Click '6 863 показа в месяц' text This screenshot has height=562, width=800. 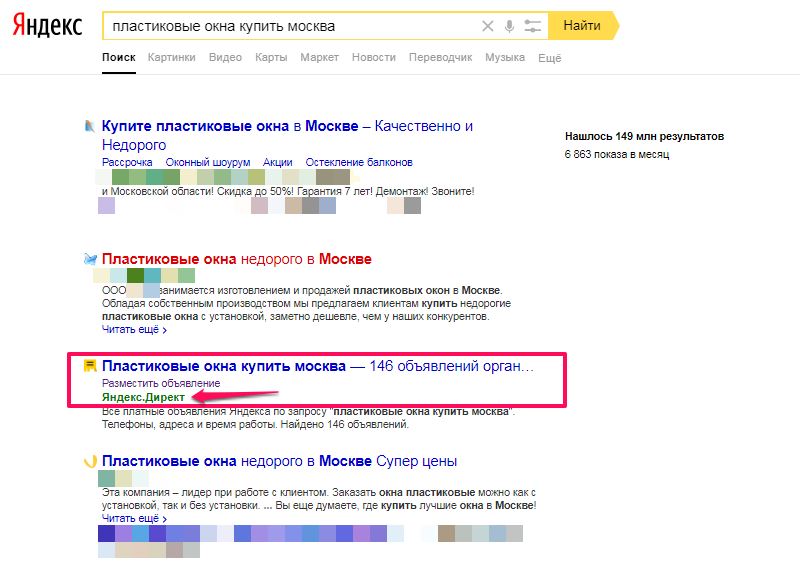[x=617, y=154]
